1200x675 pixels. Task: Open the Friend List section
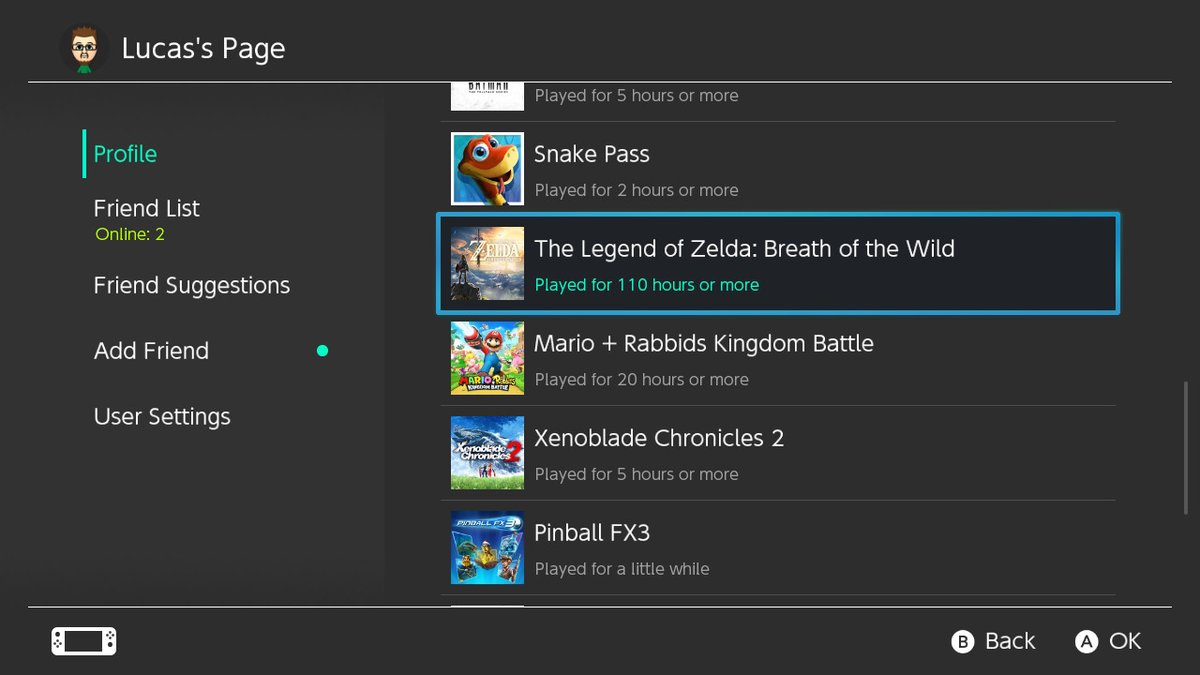pos(147,209)
